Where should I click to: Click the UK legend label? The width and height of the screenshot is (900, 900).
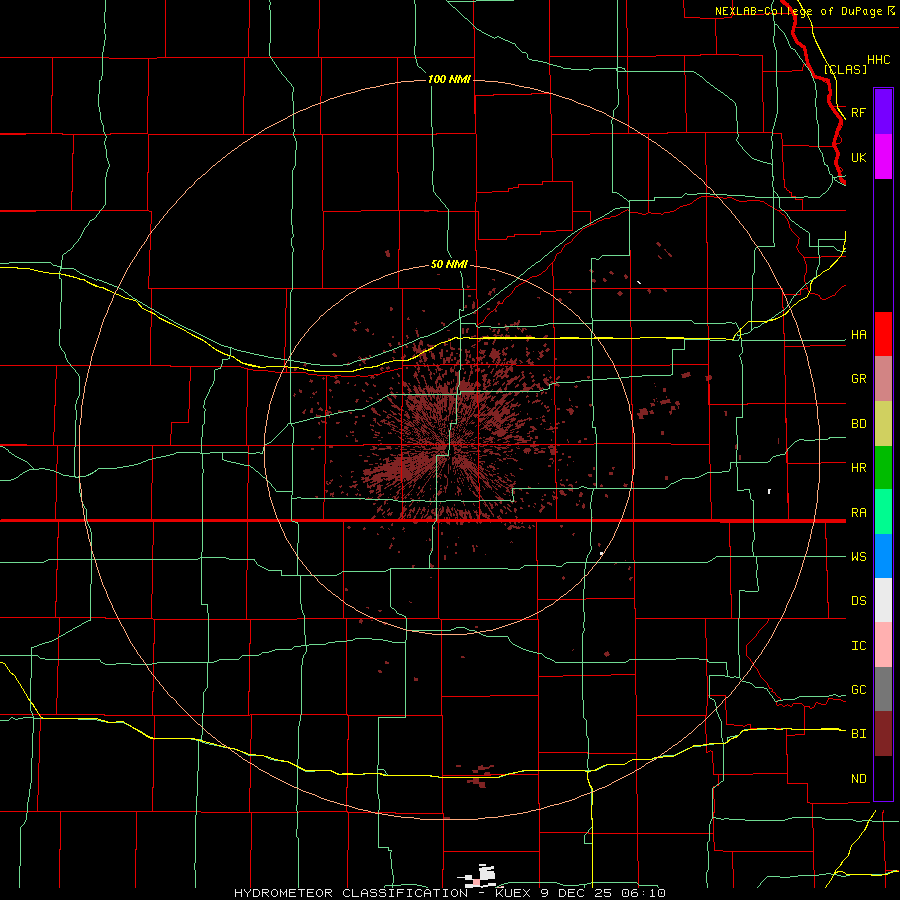coord(859,157)
